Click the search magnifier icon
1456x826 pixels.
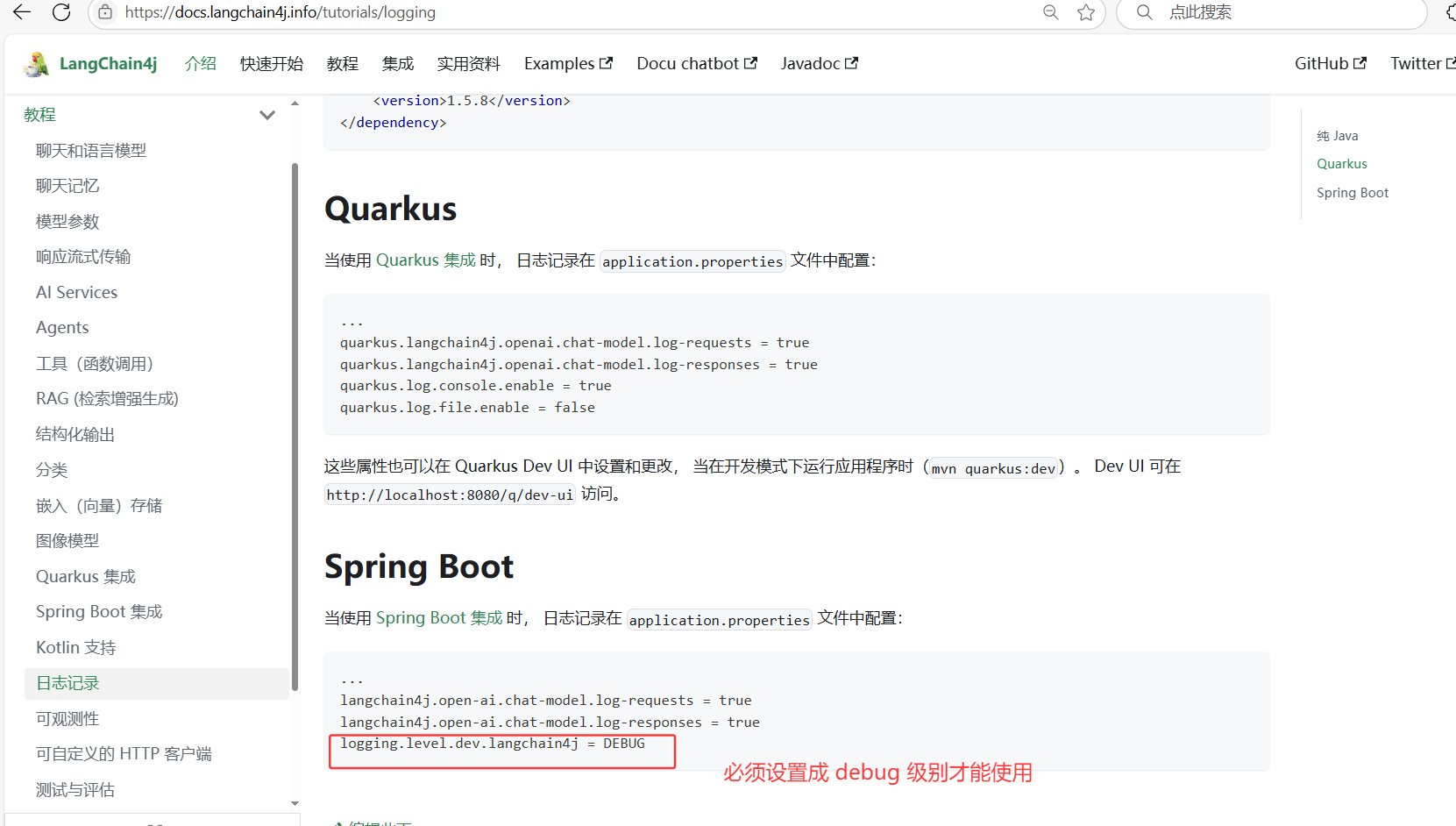coord(1144,12)
